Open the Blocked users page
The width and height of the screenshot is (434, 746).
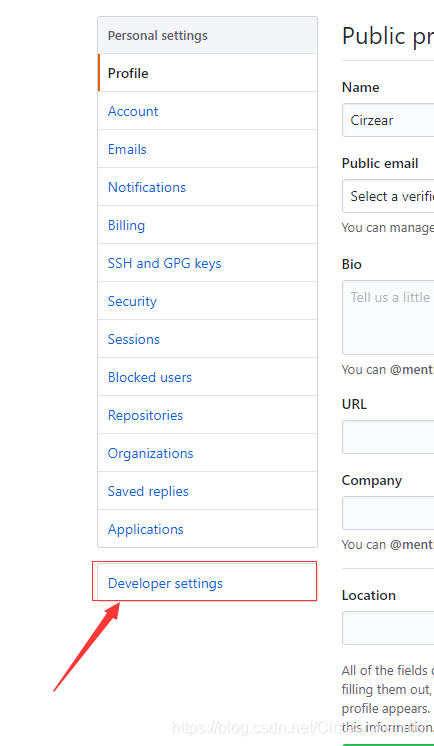[x=207, y=377]
